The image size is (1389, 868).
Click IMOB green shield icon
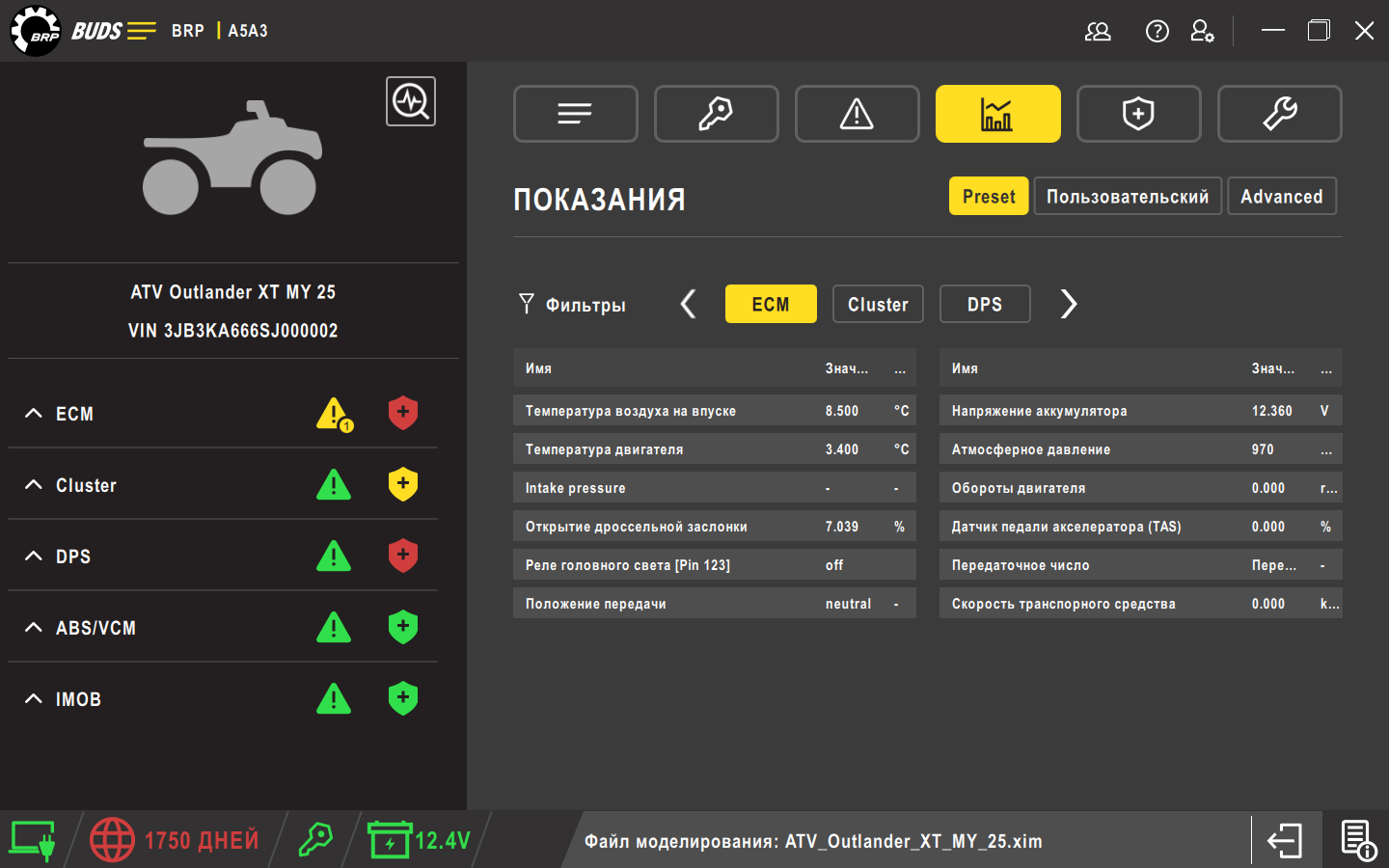point(403,698)
